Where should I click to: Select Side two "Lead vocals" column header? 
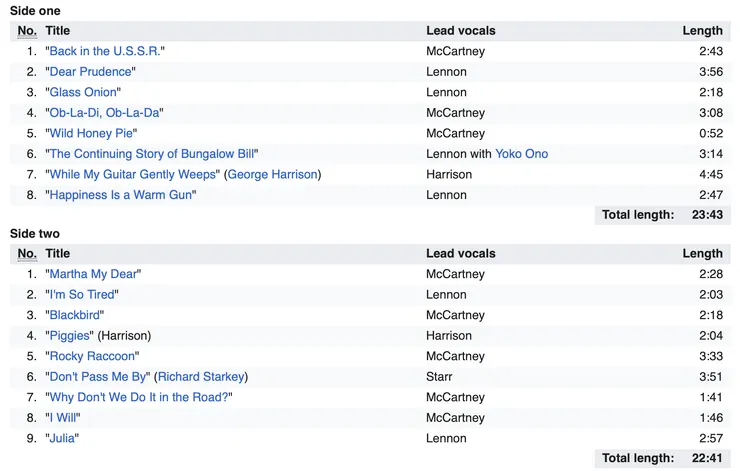pos(461,253)
